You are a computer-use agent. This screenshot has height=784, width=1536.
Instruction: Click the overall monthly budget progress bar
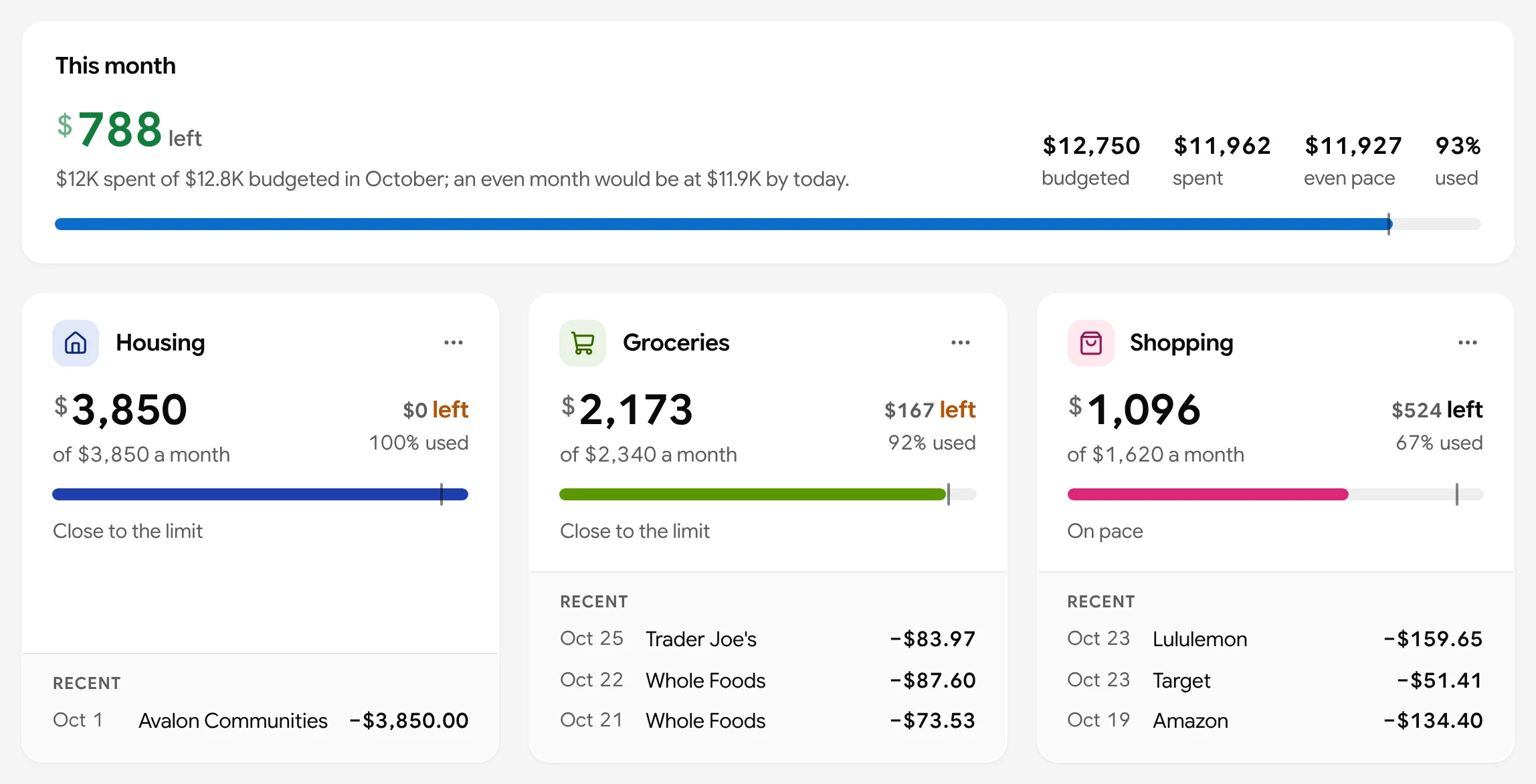coord(768,224)
